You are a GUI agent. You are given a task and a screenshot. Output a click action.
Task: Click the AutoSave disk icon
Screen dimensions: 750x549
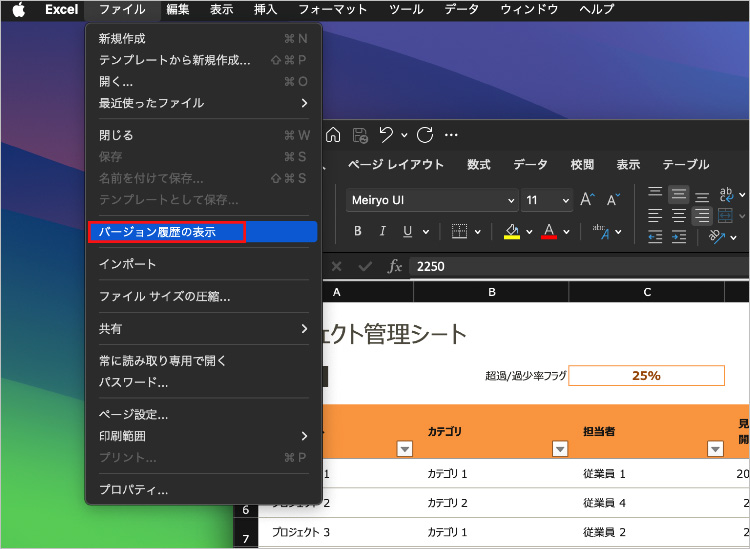coord(360,135)
